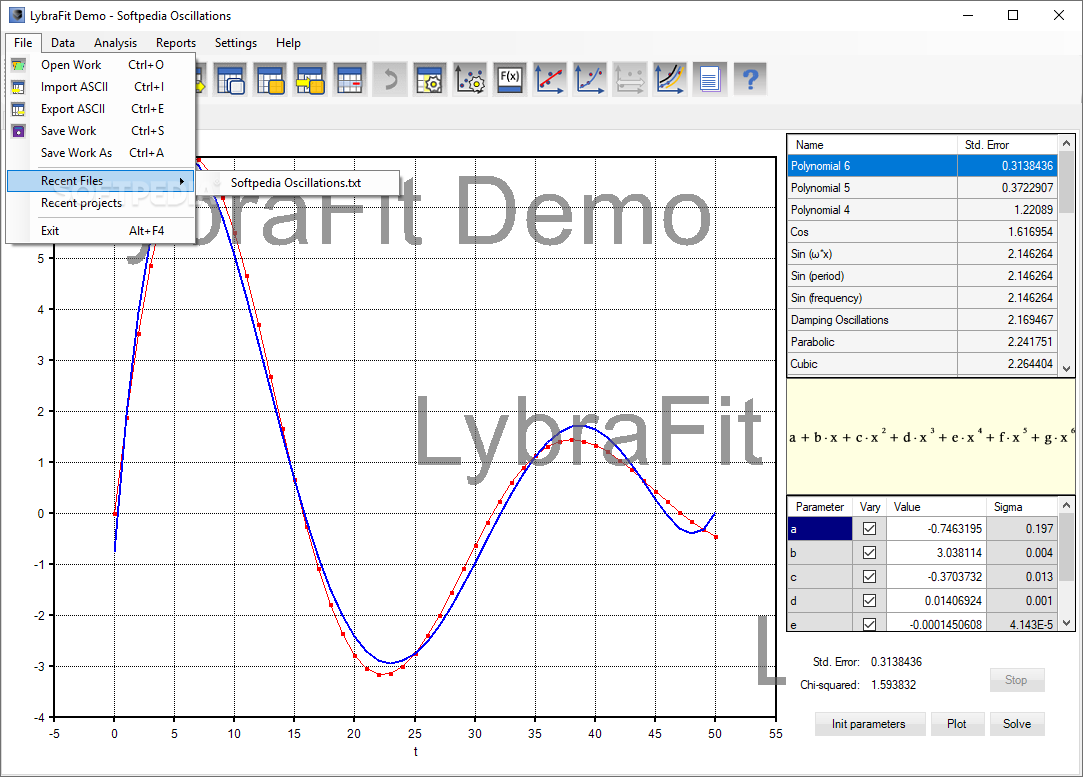Click the undo arrow toolbar icon

(x=391, y=79)
